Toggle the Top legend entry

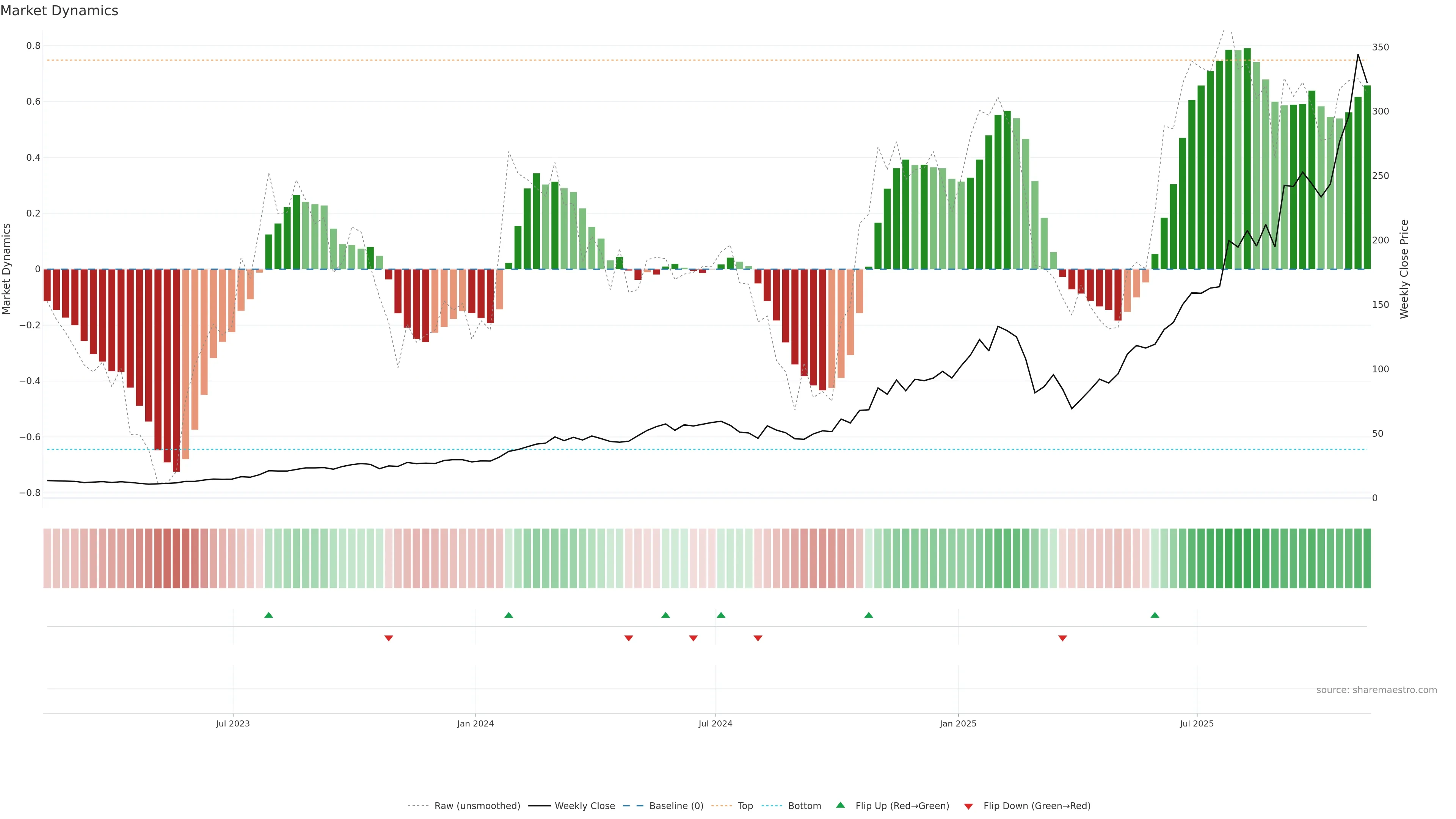(745, 805)
